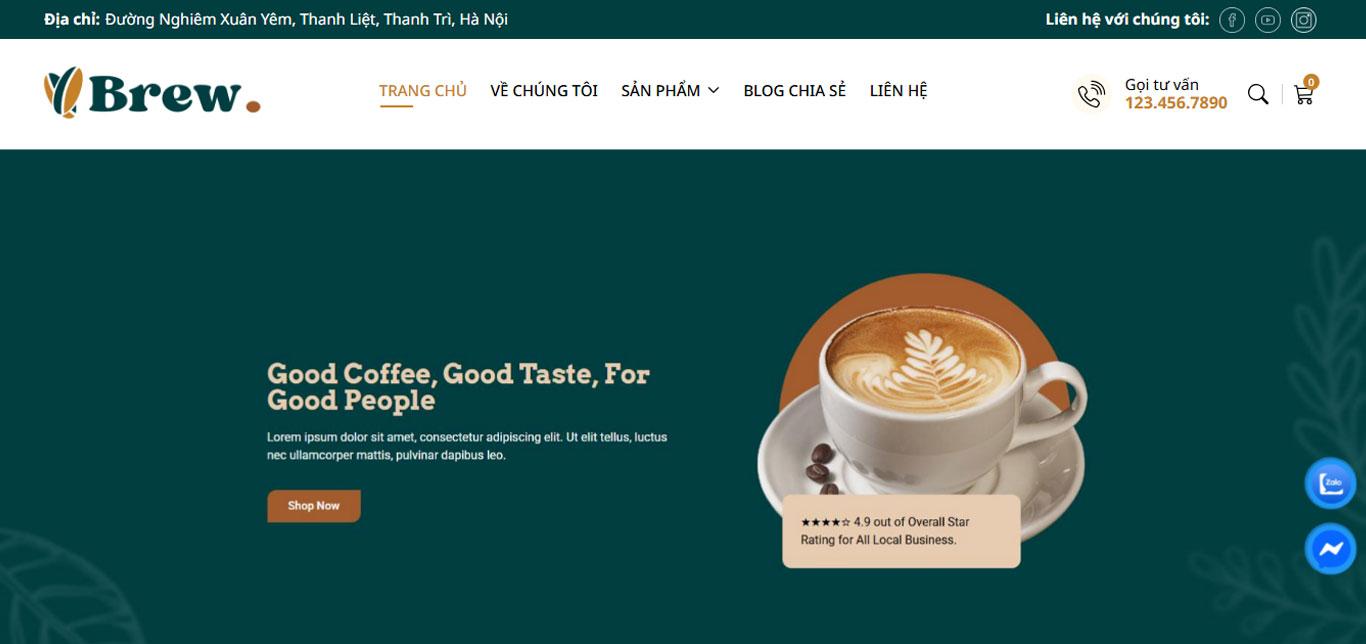This screenshot has height=644, width=1366.
Task: Open BLOG CHIA SẺ page
Action: (x=795, y=91)
